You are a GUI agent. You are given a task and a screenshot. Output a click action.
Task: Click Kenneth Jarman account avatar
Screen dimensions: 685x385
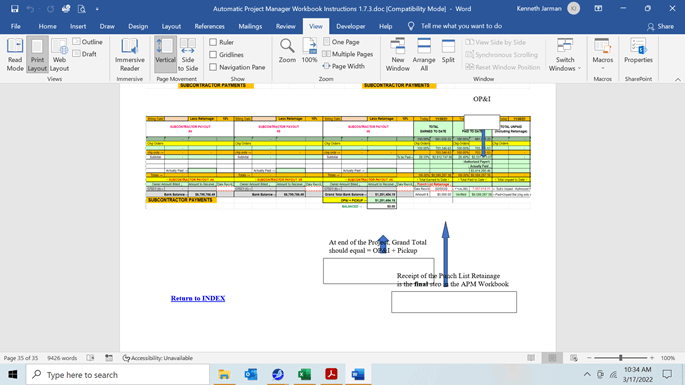(574, 8)
